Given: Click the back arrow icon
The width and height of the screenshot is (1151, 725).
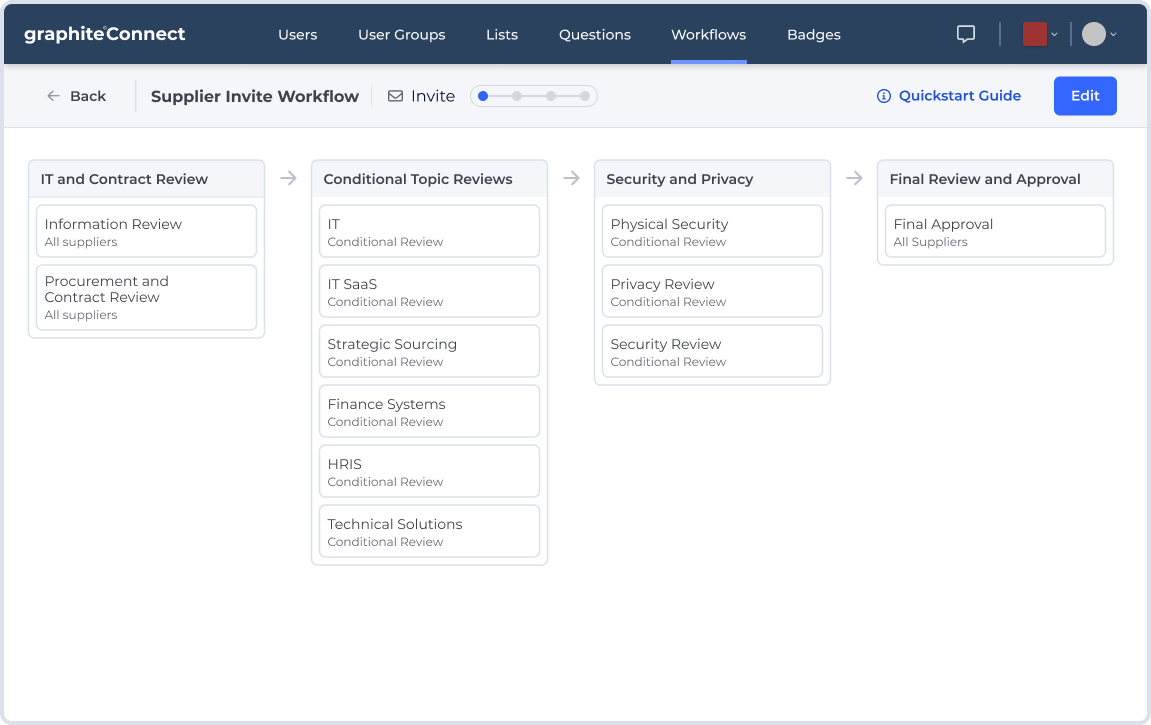Looking at the screenshot, I should pos(54,96).
